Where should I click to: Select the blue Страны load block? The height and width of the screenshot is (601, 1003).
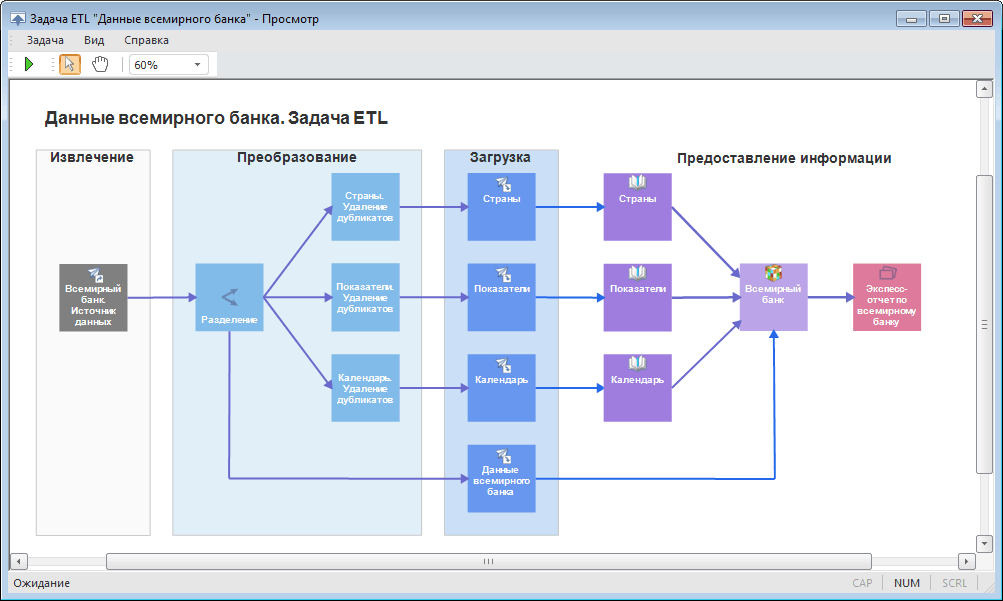[x=502, y=207]
